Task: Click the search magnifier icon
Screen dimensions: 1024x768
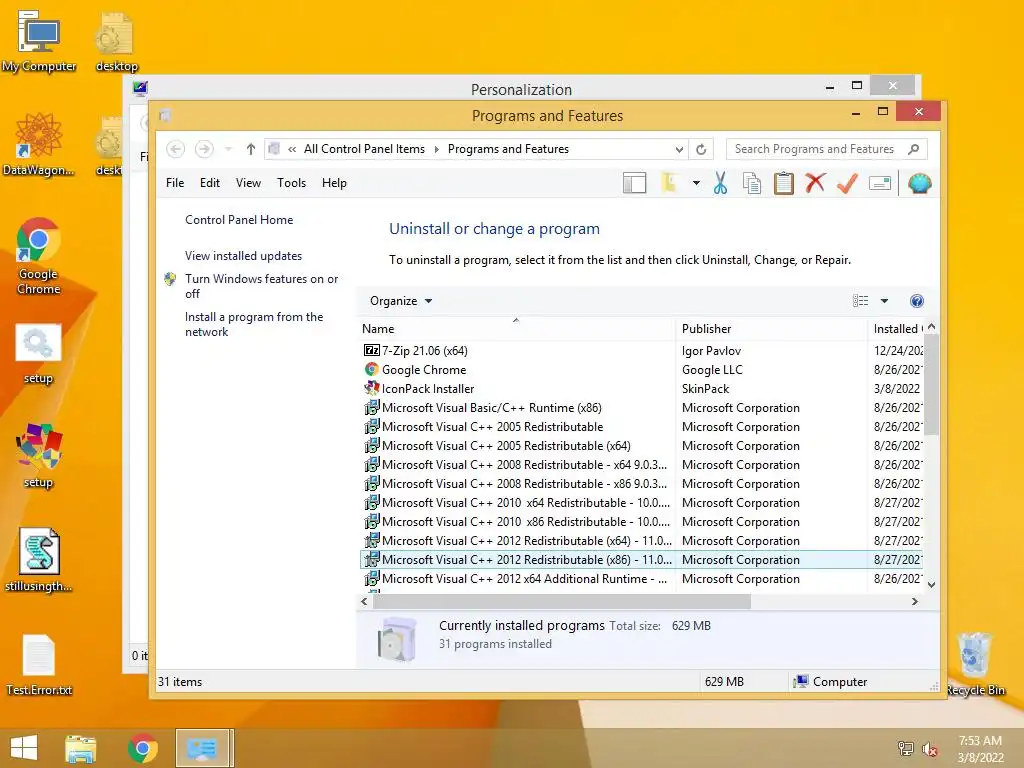Action: (914, 149)
